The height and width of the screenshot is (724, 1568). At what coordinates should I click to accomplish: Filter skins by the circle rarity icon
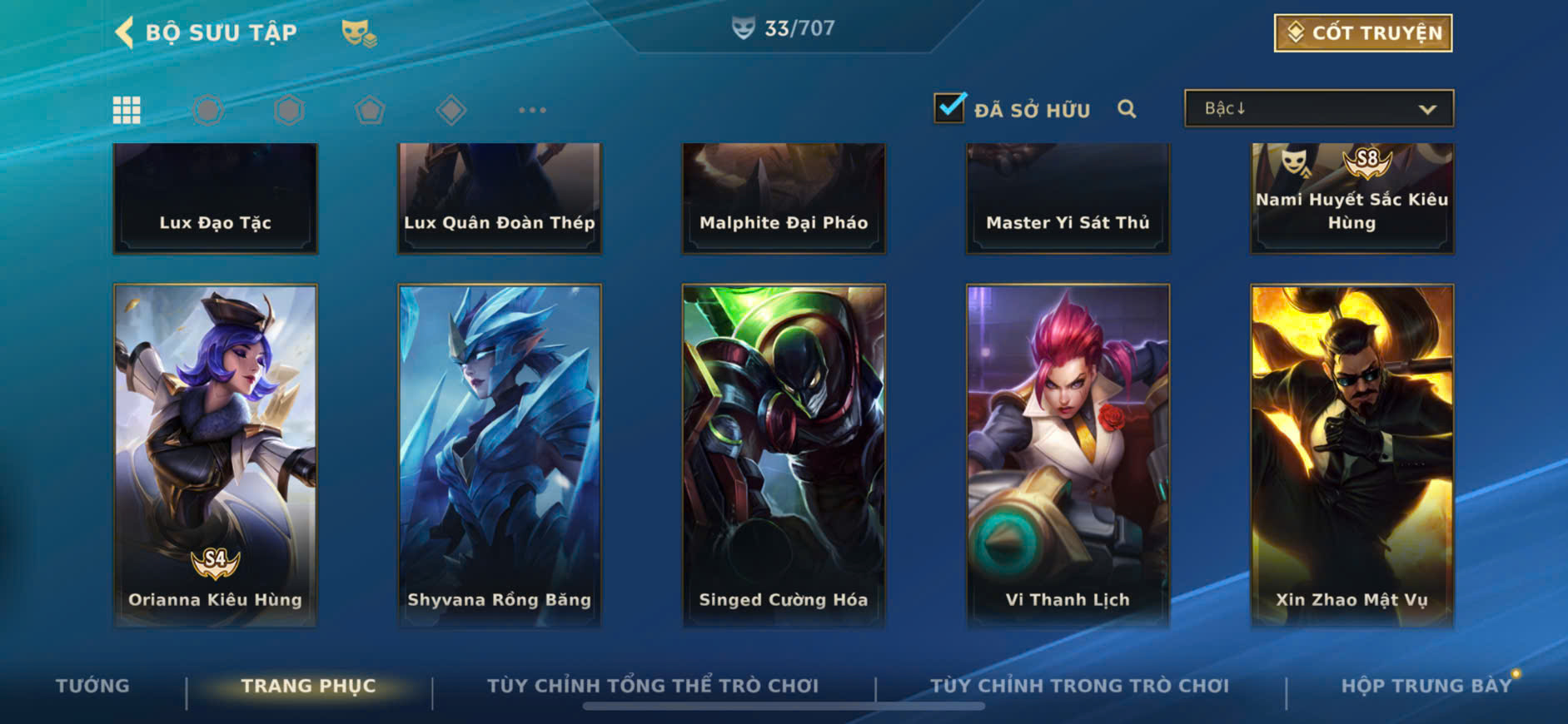click(x=208, y=110)
